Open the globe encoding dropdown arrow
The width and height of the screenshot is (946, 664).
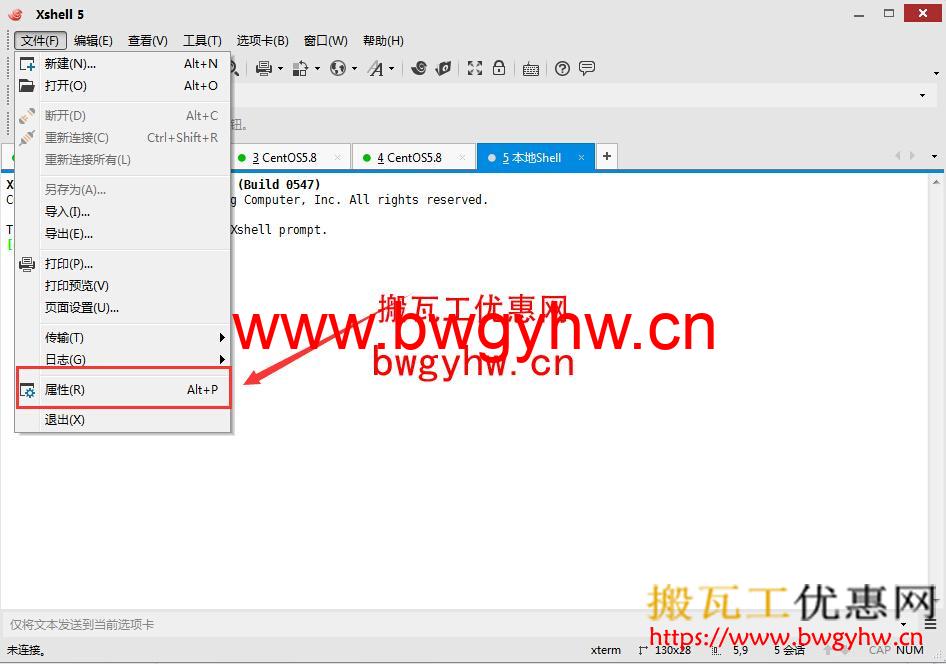click(354, 69)
